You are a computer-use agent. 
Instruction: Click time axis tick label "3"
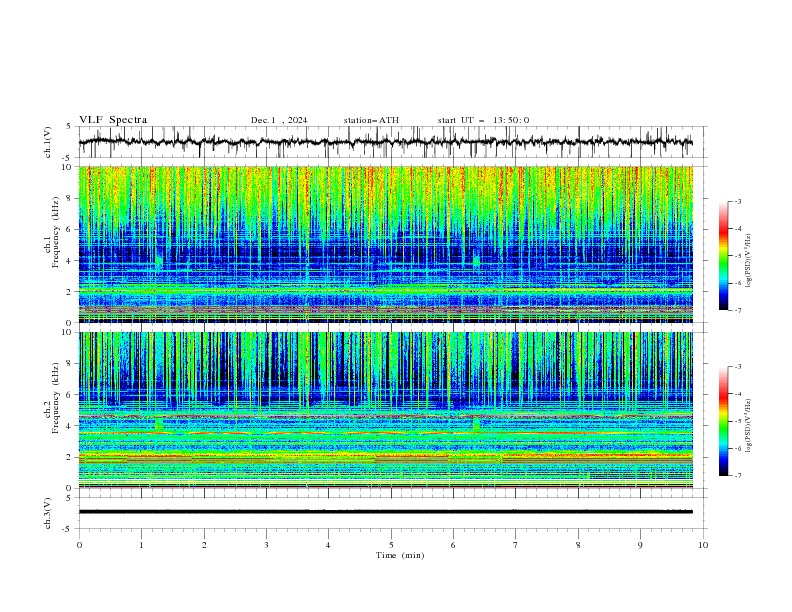(267, 545)
